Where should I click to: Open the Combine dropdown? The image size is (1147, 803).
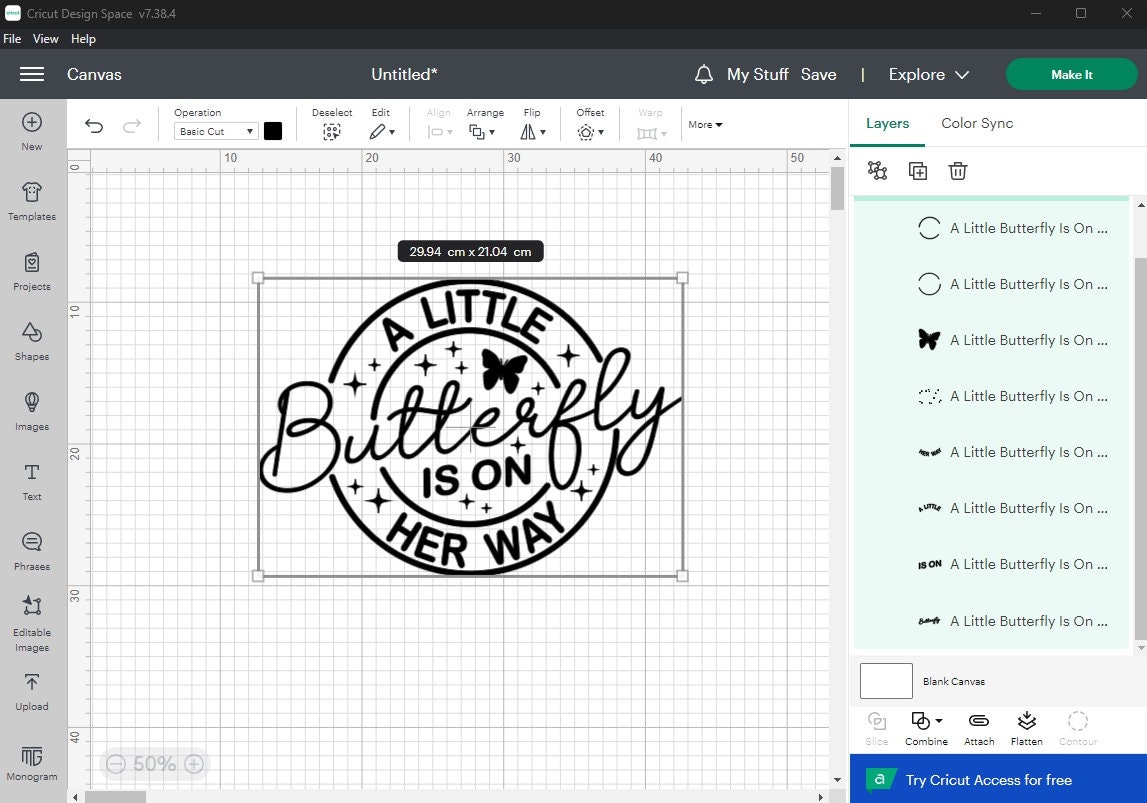926,728
